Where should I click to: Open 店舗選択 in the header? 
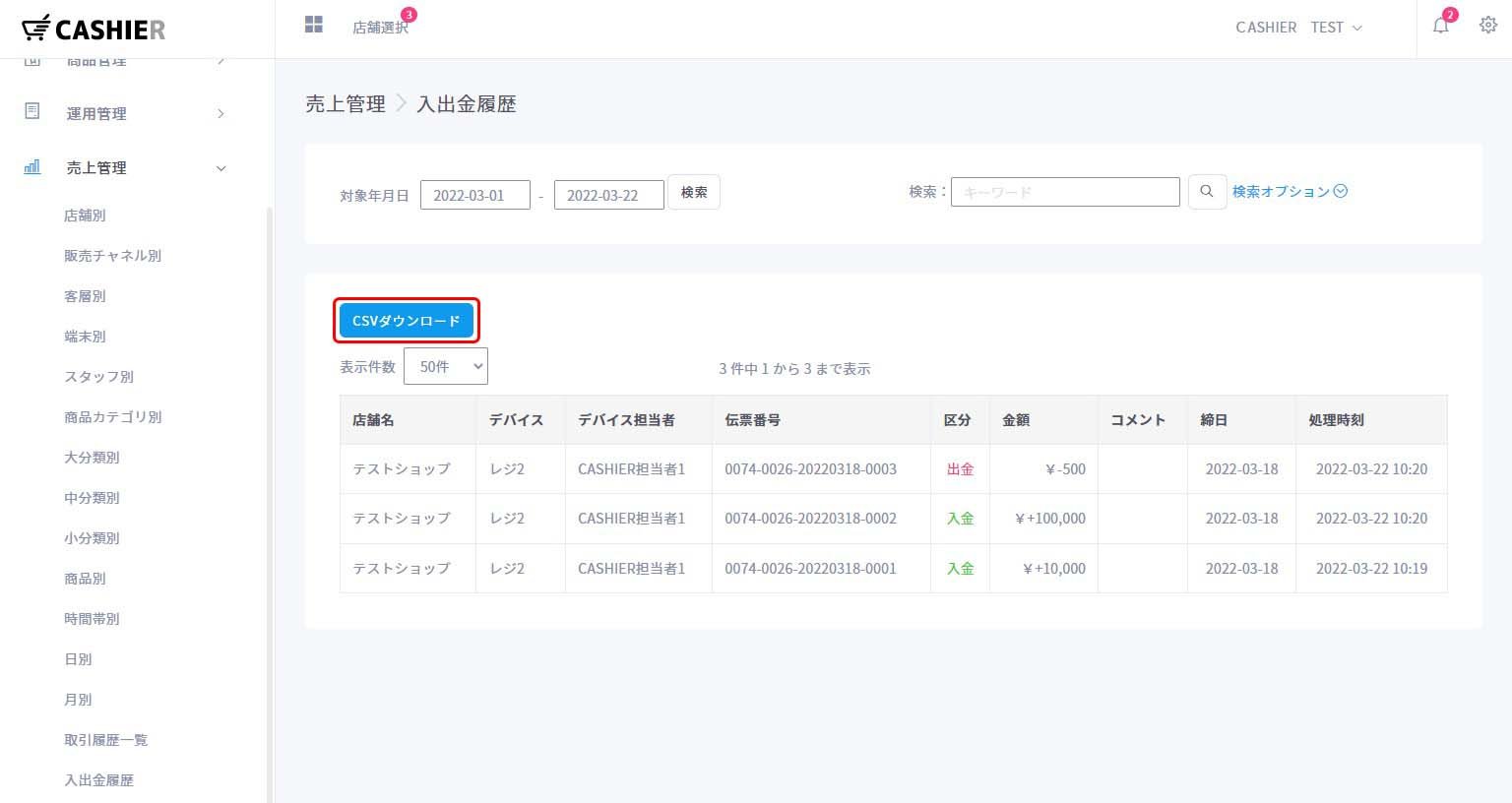(x=381, y=28)
